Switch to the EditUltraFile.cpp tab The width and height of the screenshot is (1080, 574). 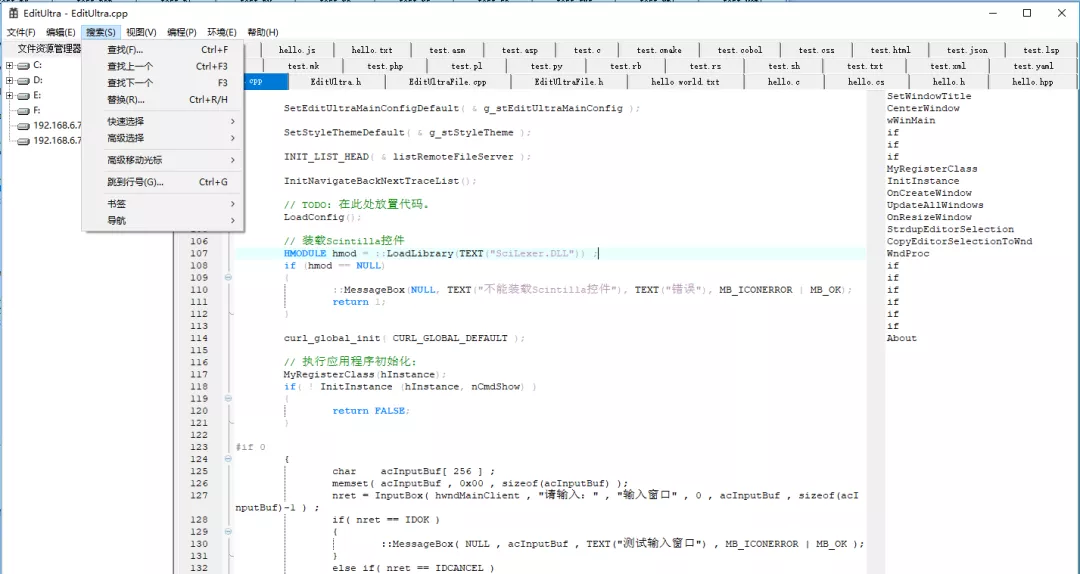(447, 82)
